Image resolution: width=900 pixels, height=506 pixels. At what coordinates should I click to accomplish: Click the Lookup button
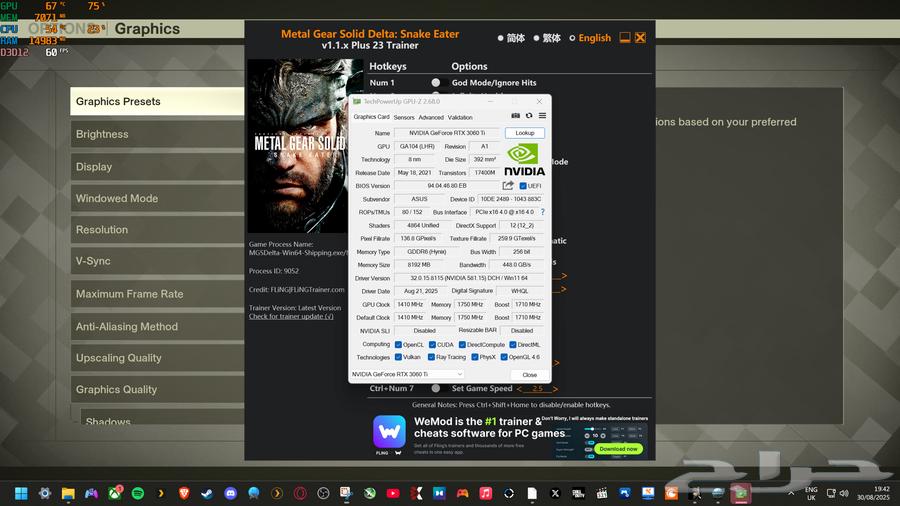(x=524, y=133)
